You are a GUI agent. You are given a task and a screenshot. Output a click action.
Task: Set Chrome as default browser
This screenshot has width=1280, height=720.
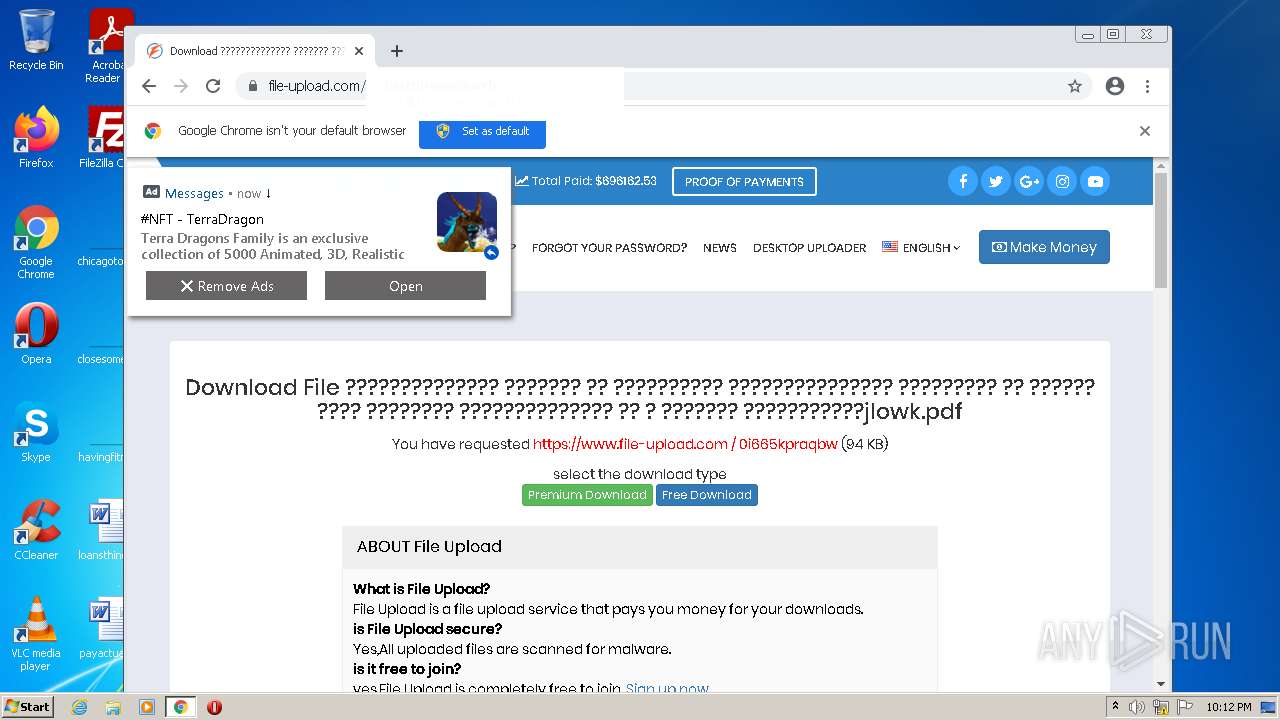tap(482, 131)
